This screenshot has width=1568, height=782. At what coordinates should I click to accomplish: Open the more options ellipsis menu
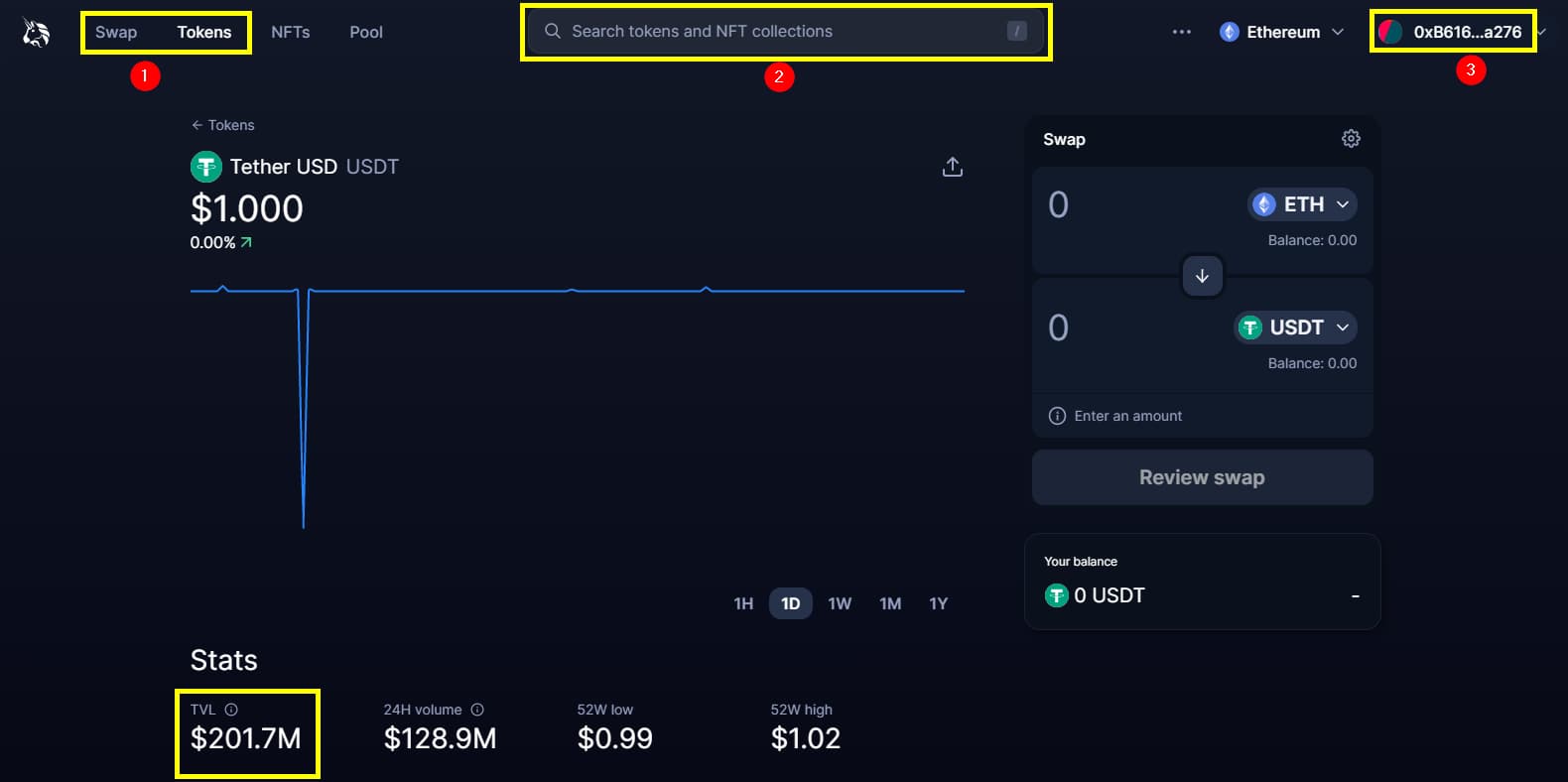pyautogui.click(x=1181, y=31)
